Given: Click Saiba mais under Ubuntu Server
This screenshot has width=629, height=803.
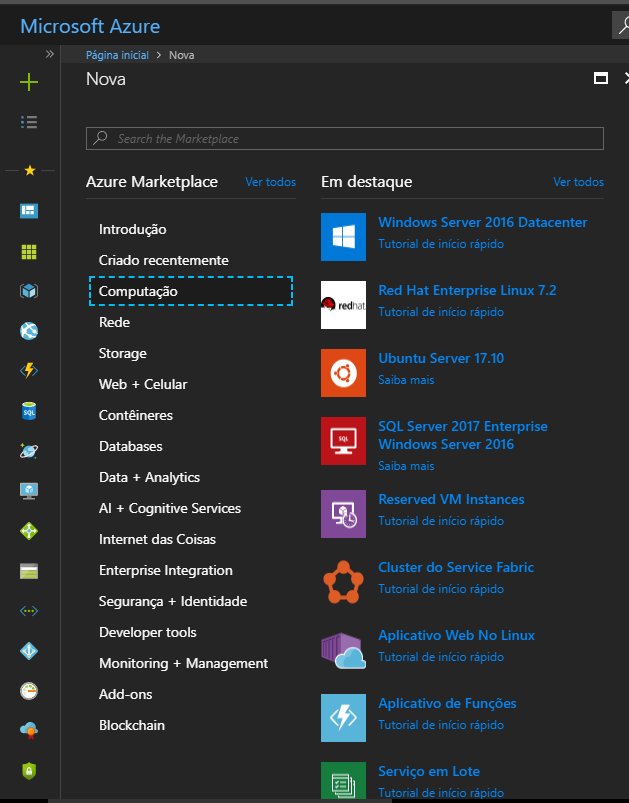Looking at the screenshot, I should (x=406, y=380).
